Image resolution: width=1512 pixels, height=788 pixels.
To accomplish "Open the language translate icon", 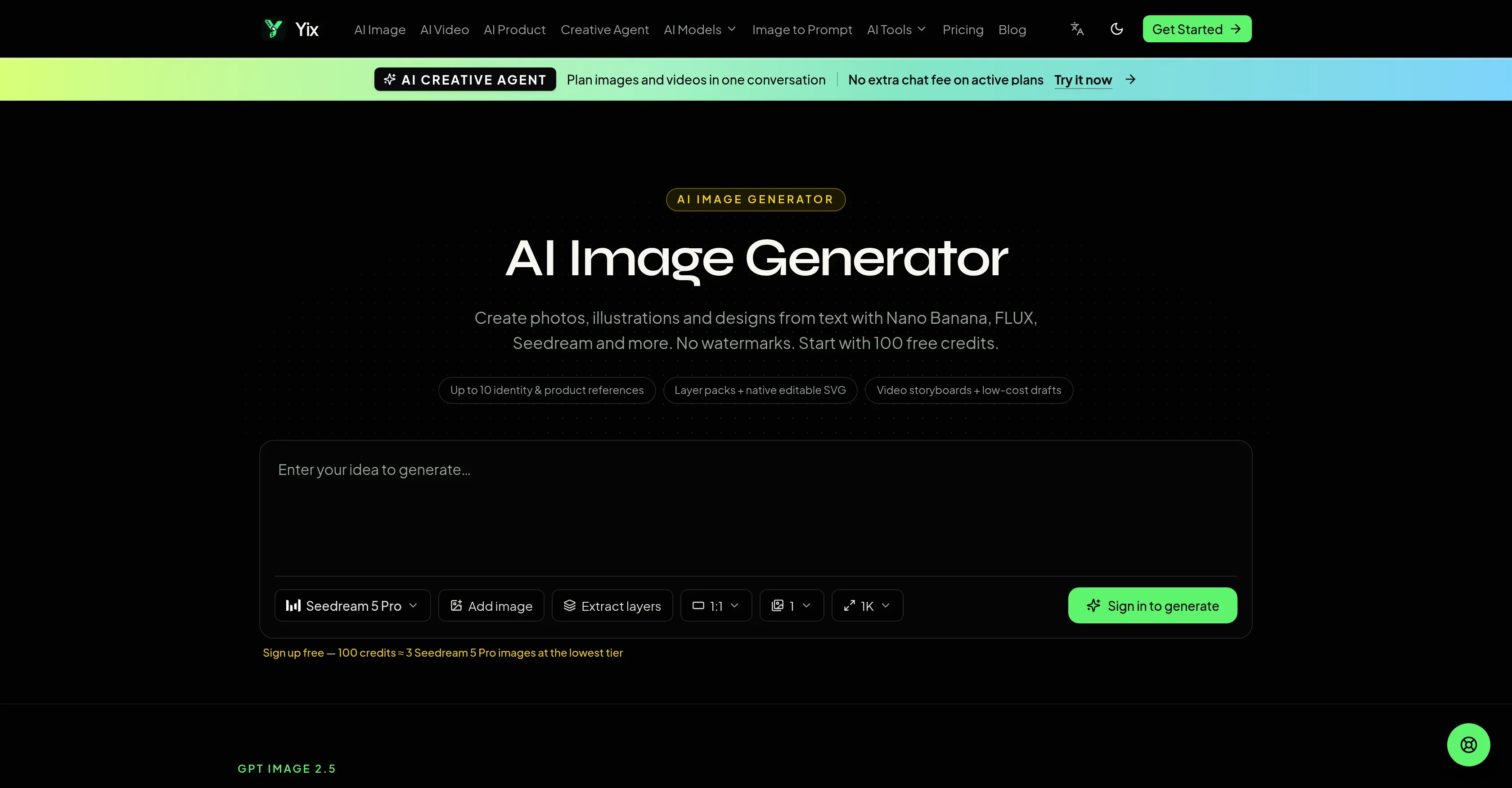I will (x=1077, y=29).
